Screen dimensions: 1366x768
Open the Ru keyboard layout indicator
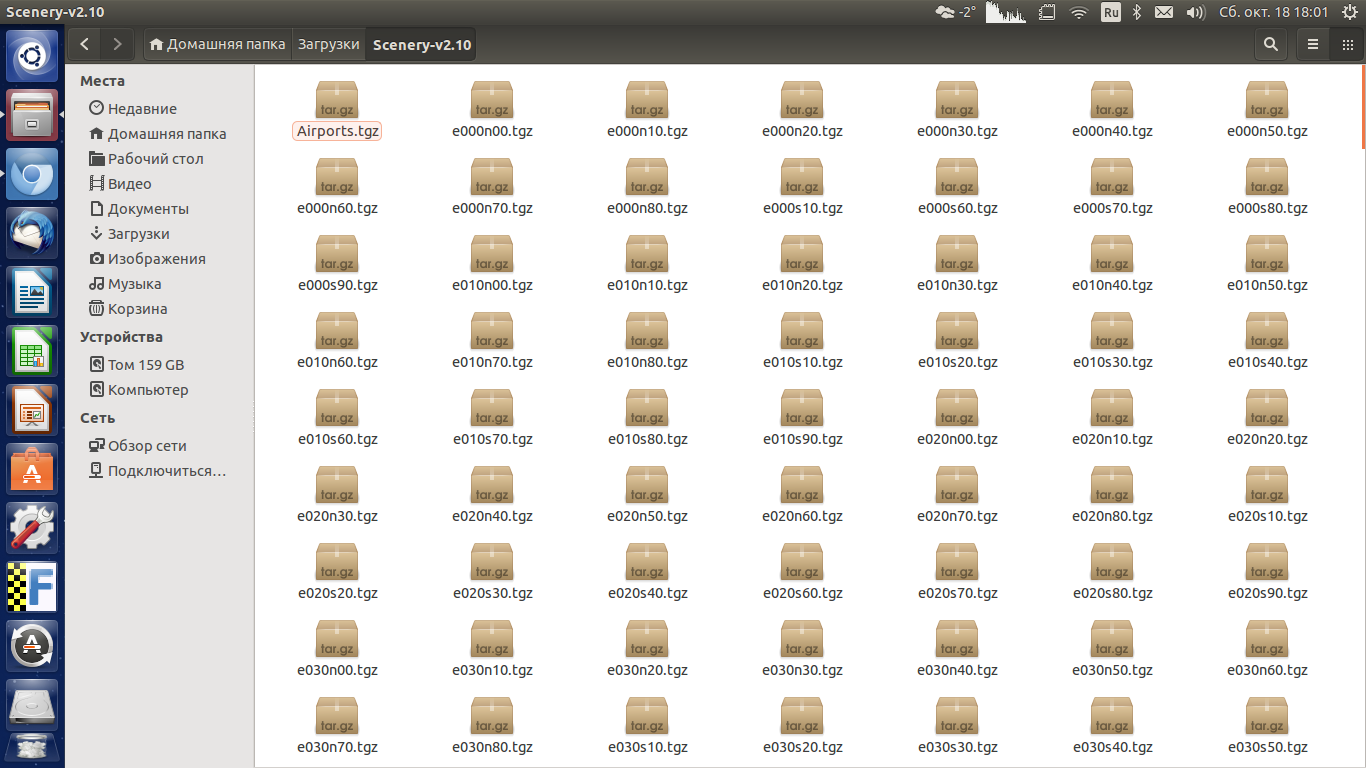(x=1110, y=12)
